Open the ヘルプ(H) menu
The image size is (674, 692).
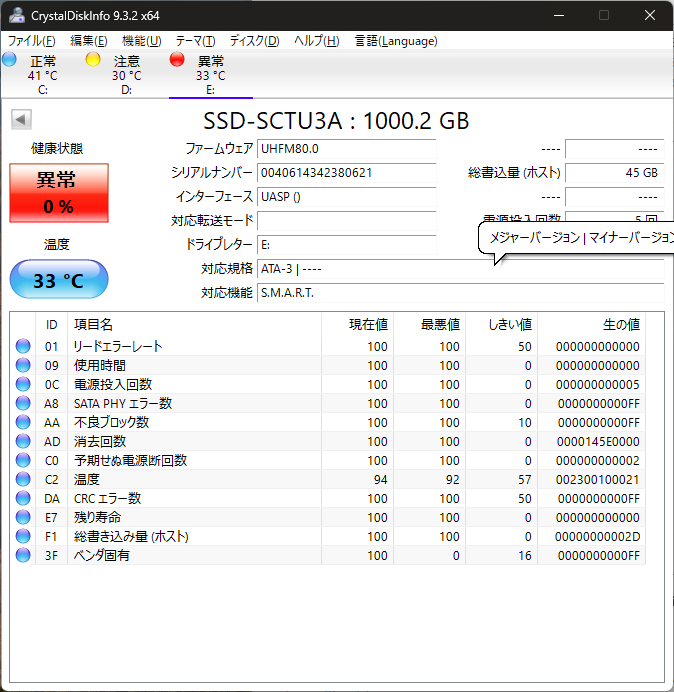click(316, 41)
